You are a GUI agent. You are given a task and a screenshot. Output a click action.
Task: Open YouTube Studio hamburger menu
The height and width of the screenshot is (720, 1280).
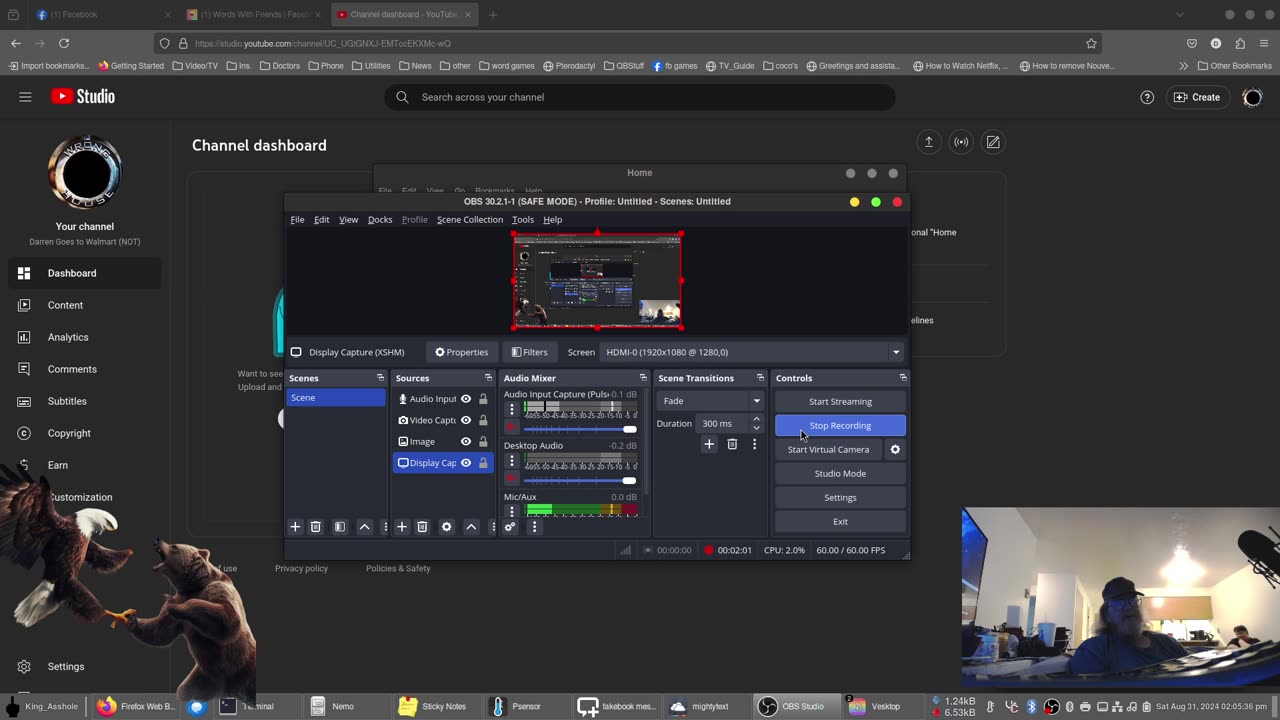pyautogui.click(x=25, y=97)
